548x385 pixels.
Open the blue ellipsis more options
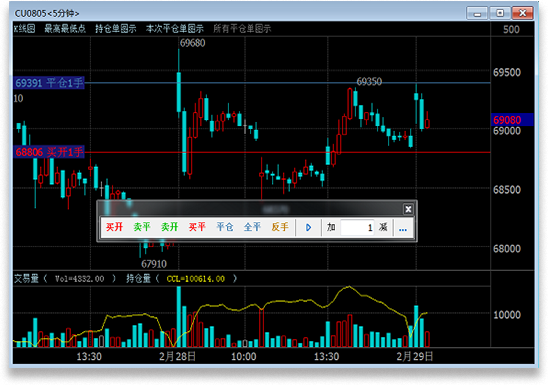403,229
